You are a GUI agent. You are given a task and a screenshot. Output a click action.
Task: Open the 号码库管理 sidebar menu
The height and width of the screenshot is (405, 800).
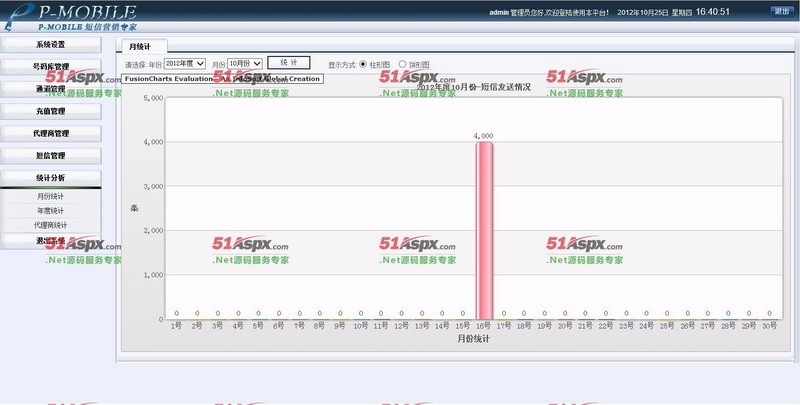pos(50,67)
